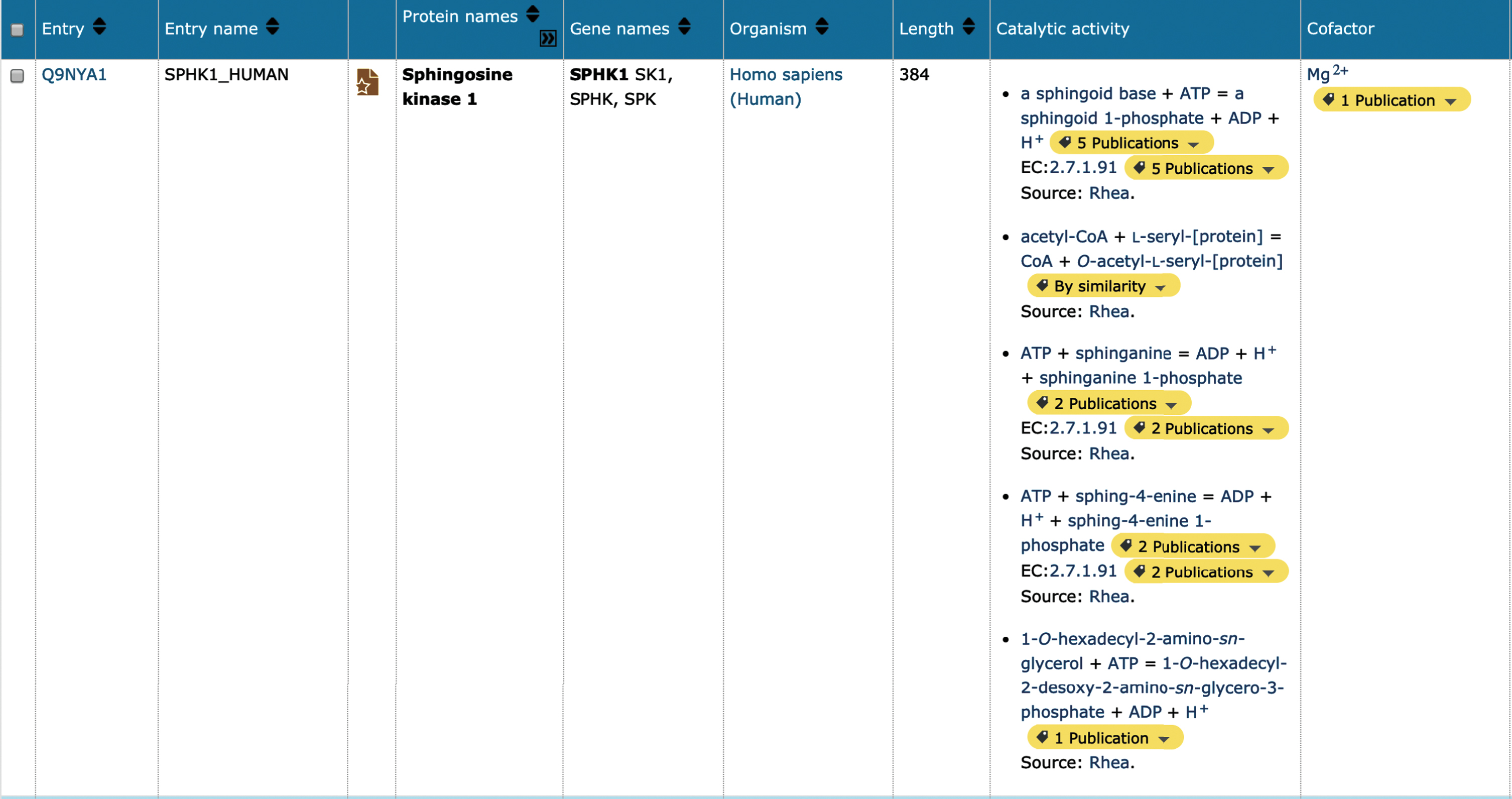Toggle the select-all checkbox in header
This screenshot has height=799, width=1512.
click(x=18, y=29)
